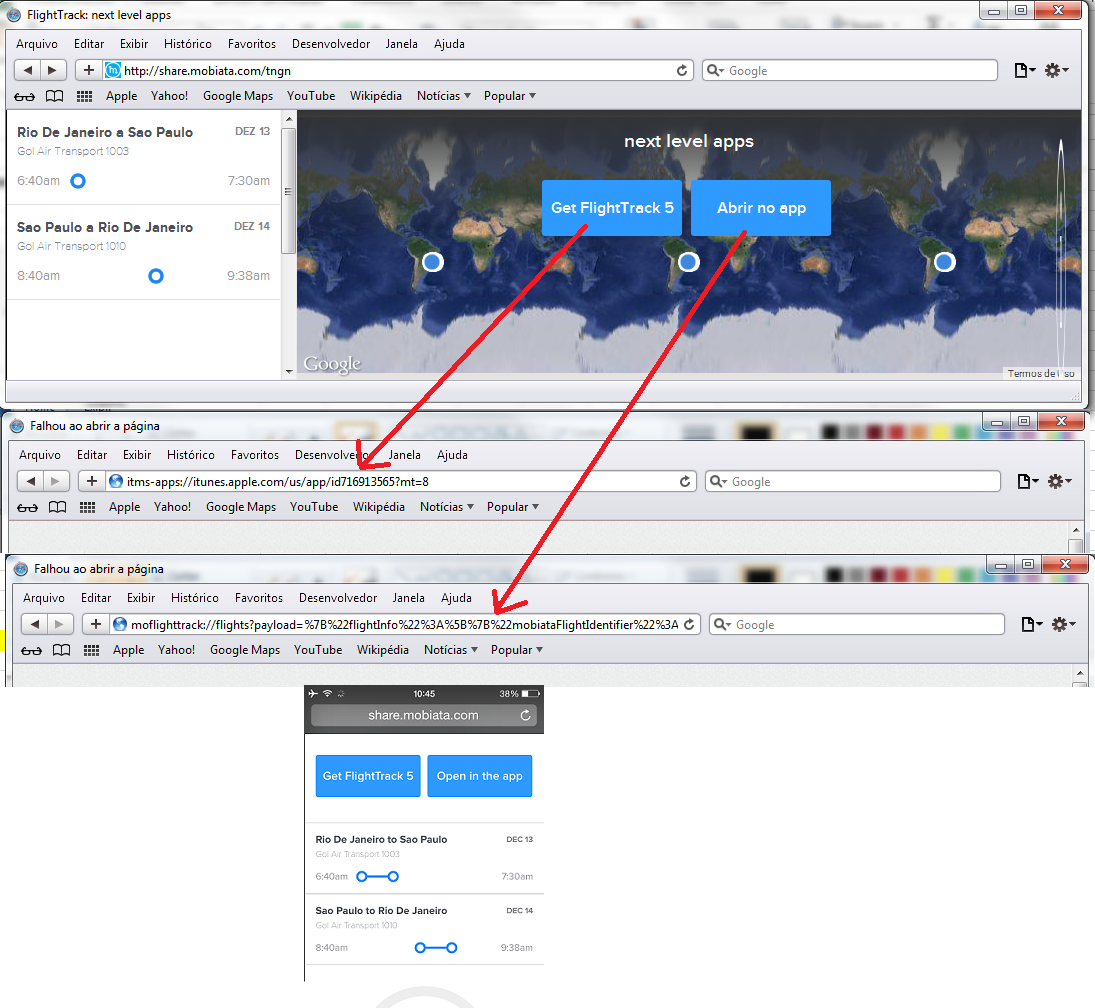Click Google search field in moflighttrack window
The image size is (1095, 1008).
pos(856,624)
